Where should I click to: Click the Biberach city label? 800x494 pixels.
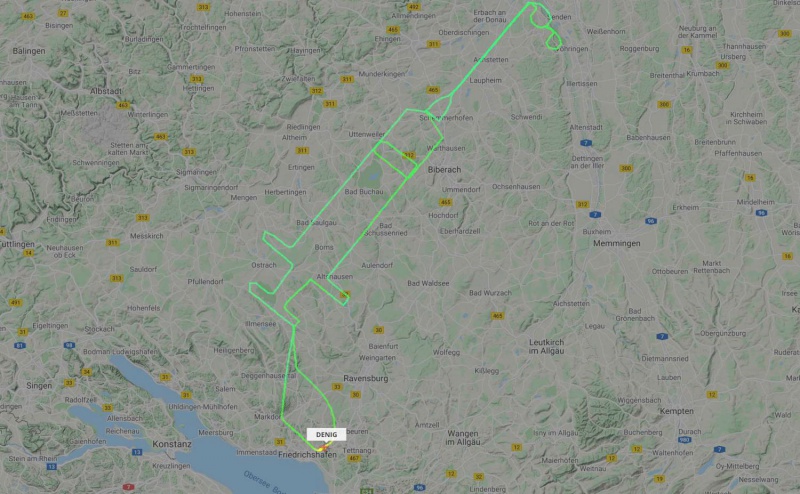tap(444, 169)
